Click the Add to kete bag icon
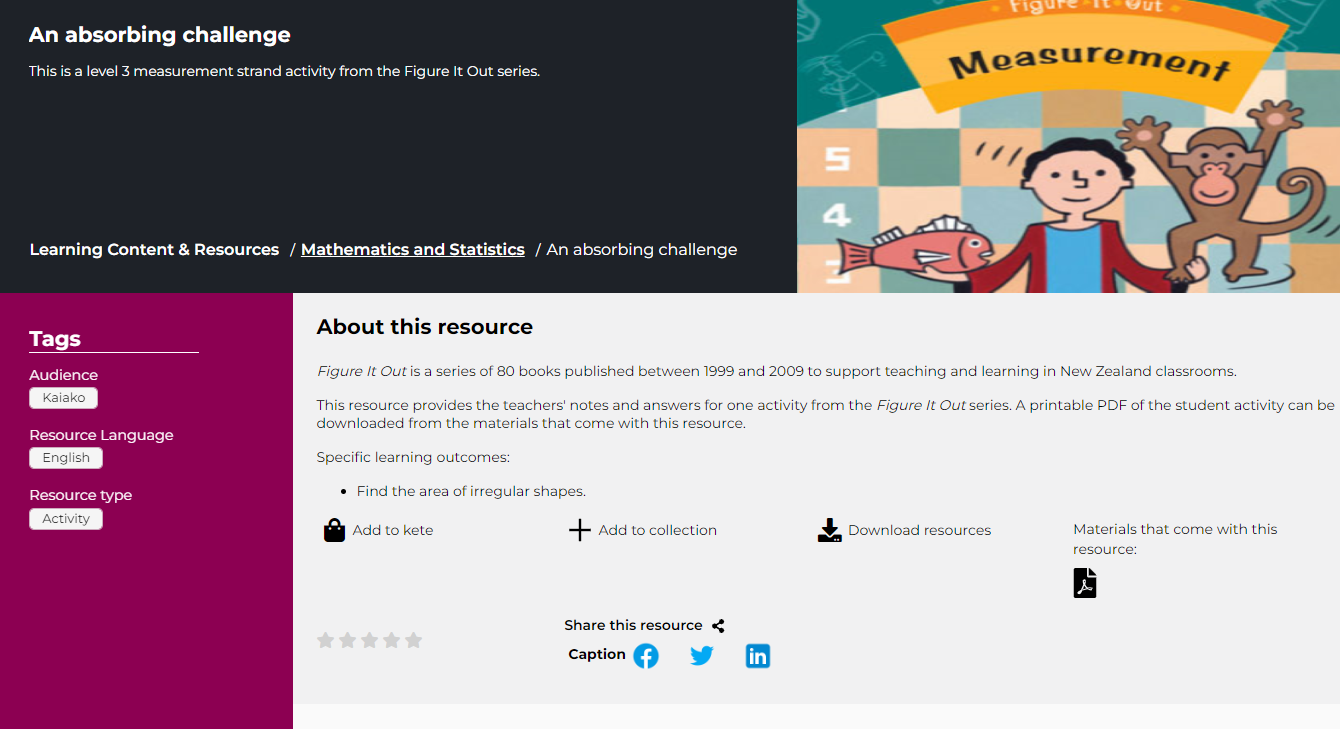This screenshot has height=729, width=1340. pos(334,530)
